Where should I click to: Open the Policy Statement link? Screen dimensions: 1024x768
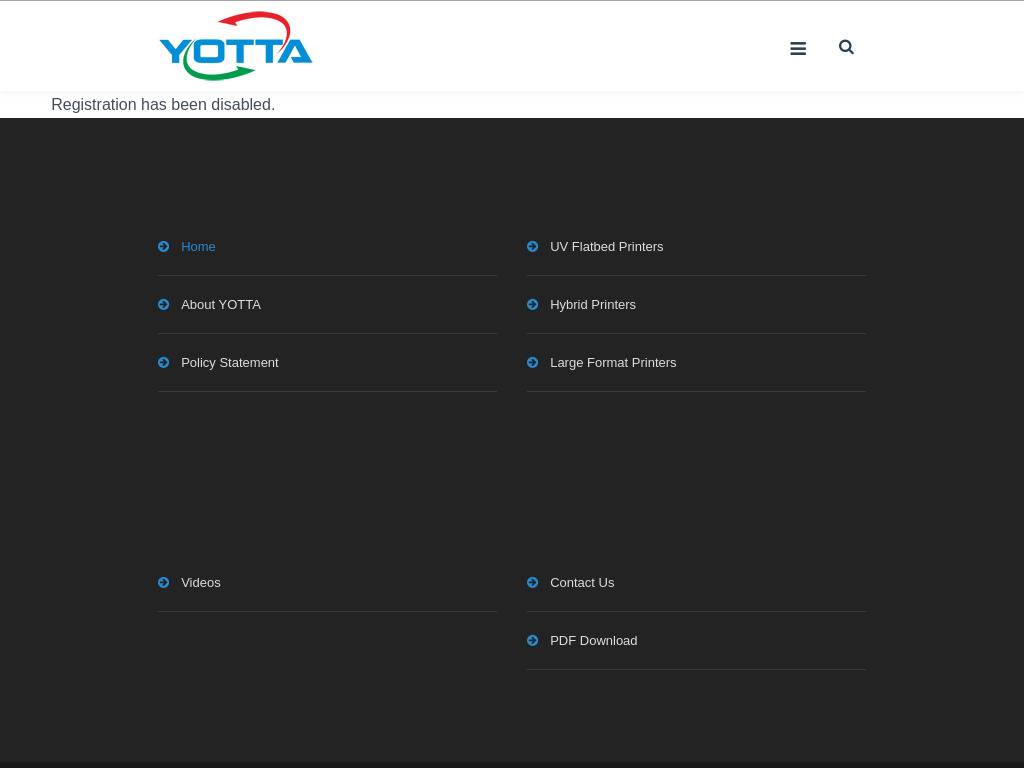click(230, 363)
